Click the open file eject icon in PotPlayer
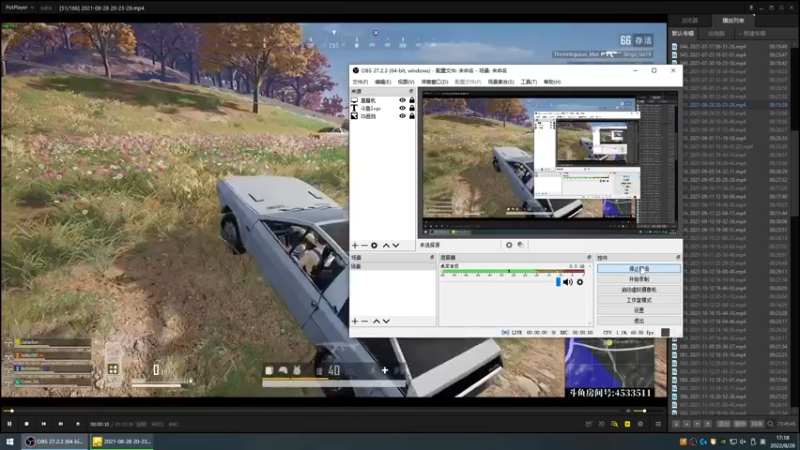Viewport: 800px width, 450px height. click(x=78, y=424)
